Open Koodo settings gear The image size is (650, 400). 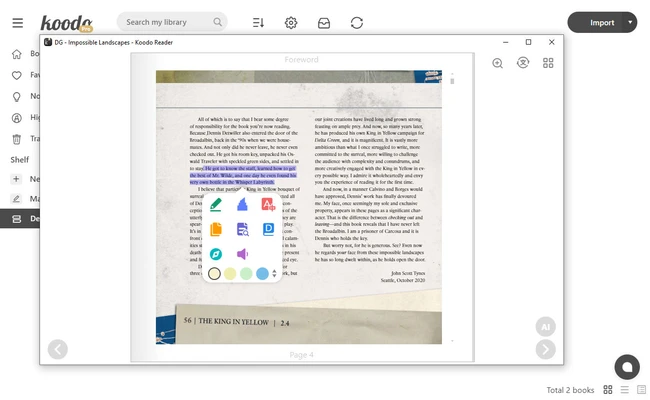[291, 23]
